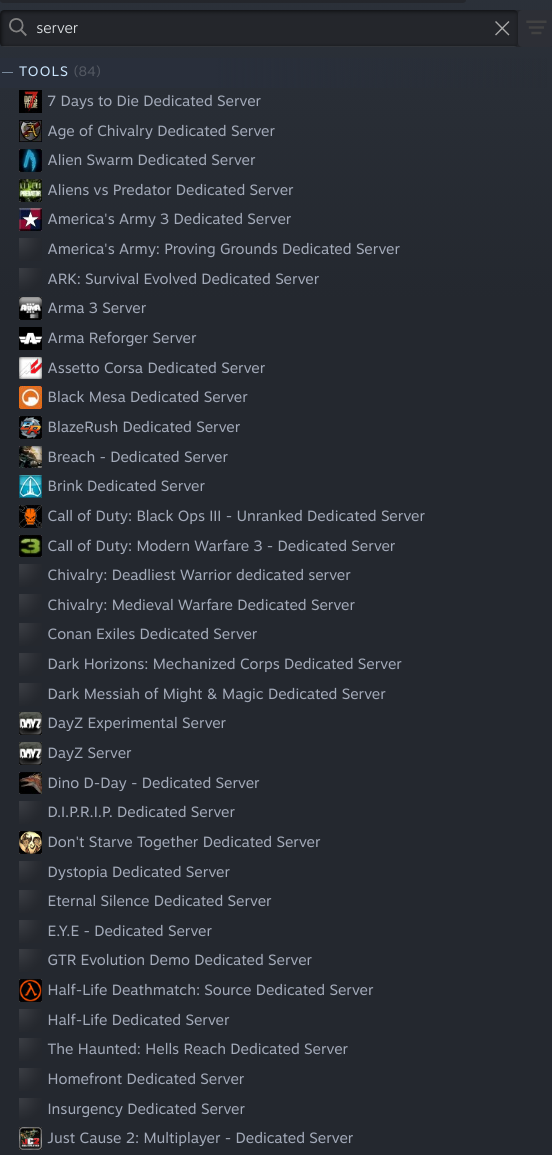This screenshot has width=552, height=1155.
Task: Click the Don't Starve Together icon
Action: coord(30,842)
